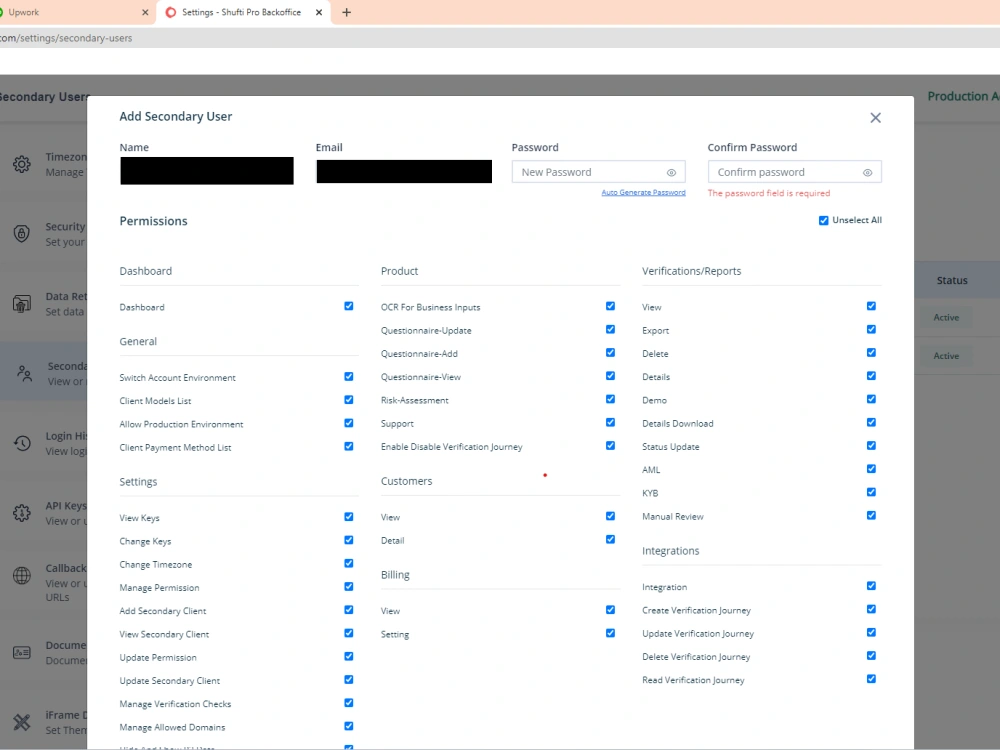This screenshot has height=750, width=1000.
Task: Uncheck Enable Disable Verification Journey checkbox
Action: 610,446
